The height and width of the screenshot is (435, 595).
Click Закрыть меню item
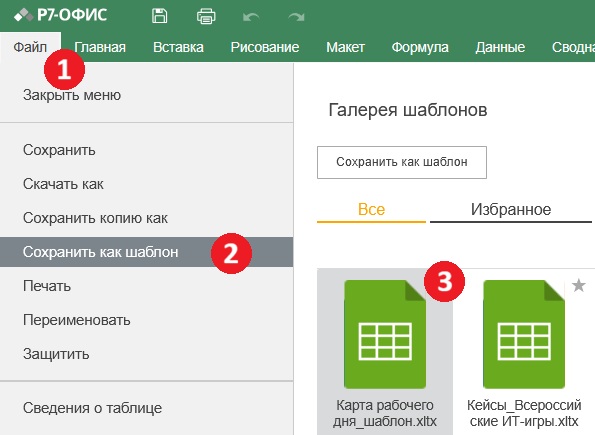pos(146,95)
